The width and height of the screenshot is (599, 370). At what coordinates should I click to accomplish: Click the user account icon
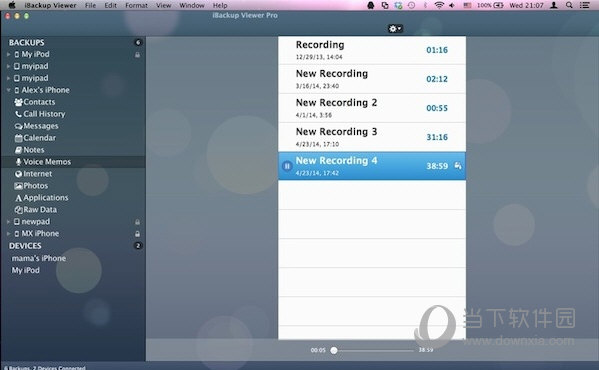tap(554, 5)
